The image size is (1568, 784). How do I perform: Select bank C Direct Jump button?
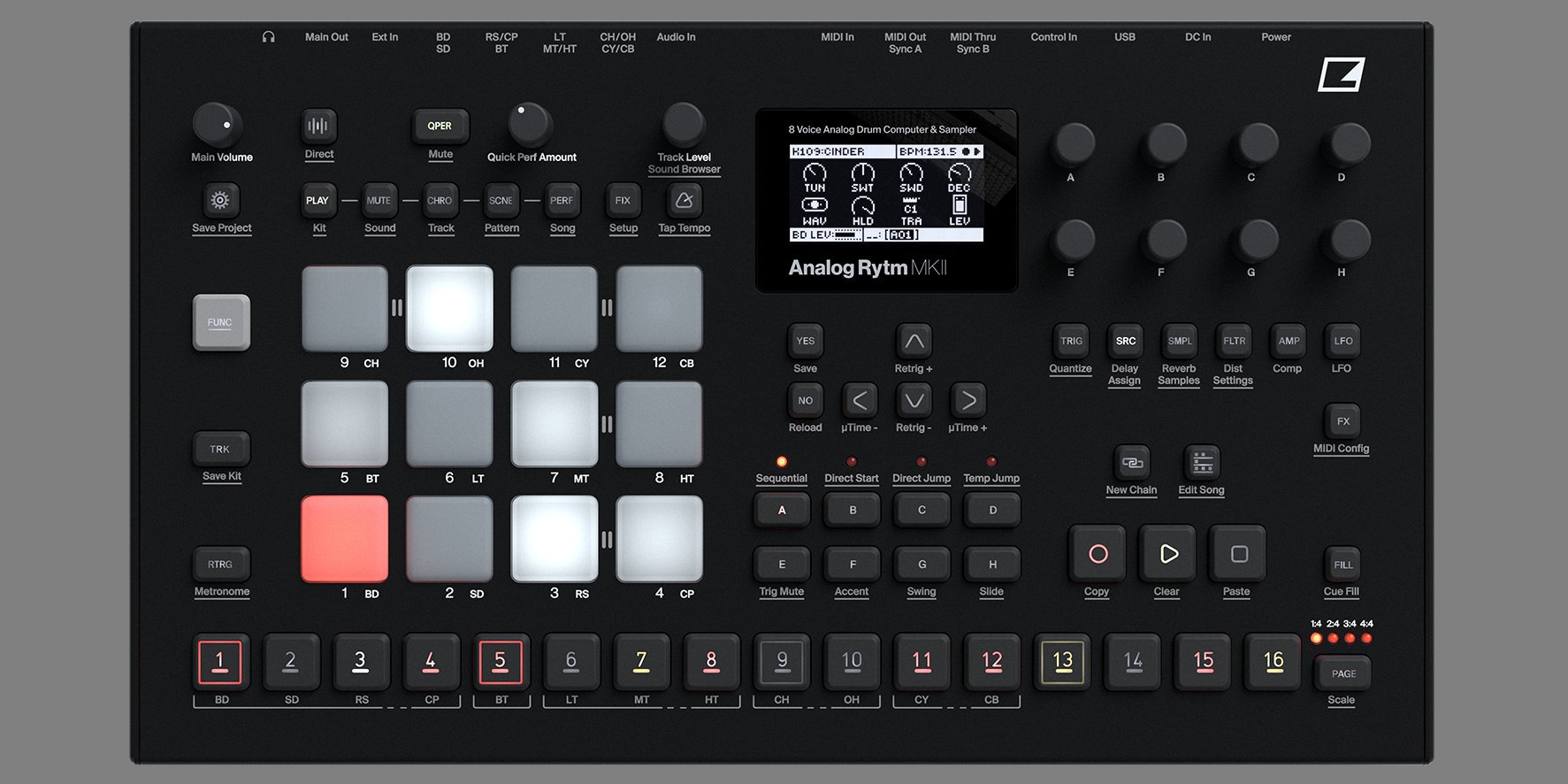click(922, 511)
